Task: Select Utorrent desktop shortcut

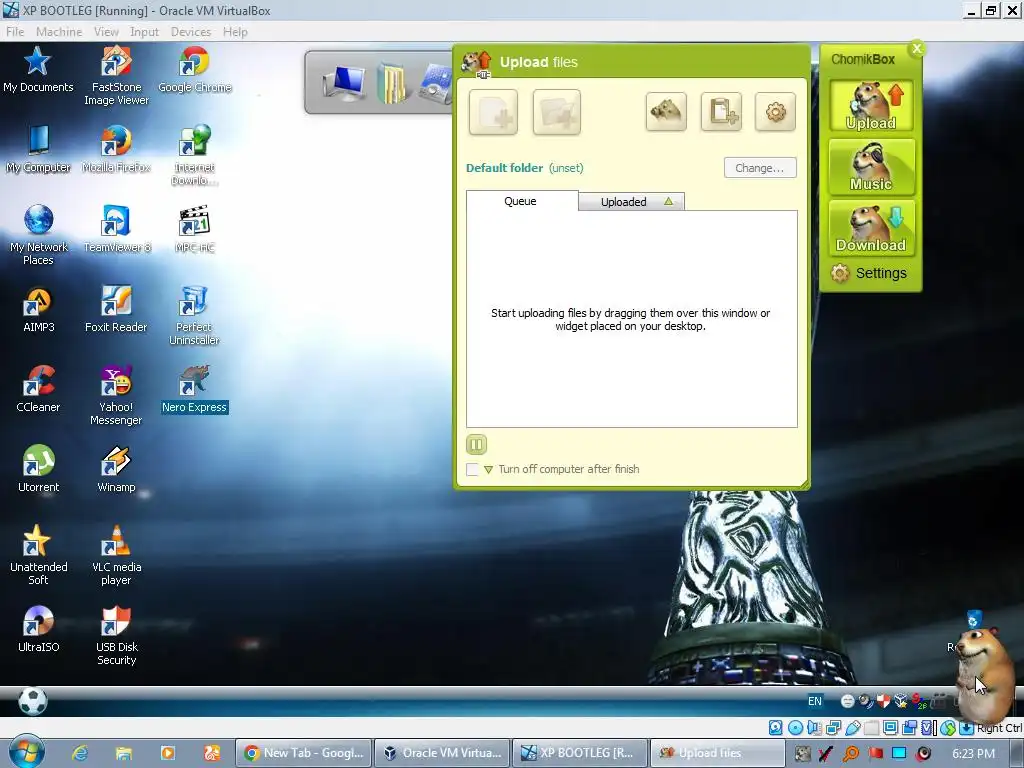Action: point(38,470)
